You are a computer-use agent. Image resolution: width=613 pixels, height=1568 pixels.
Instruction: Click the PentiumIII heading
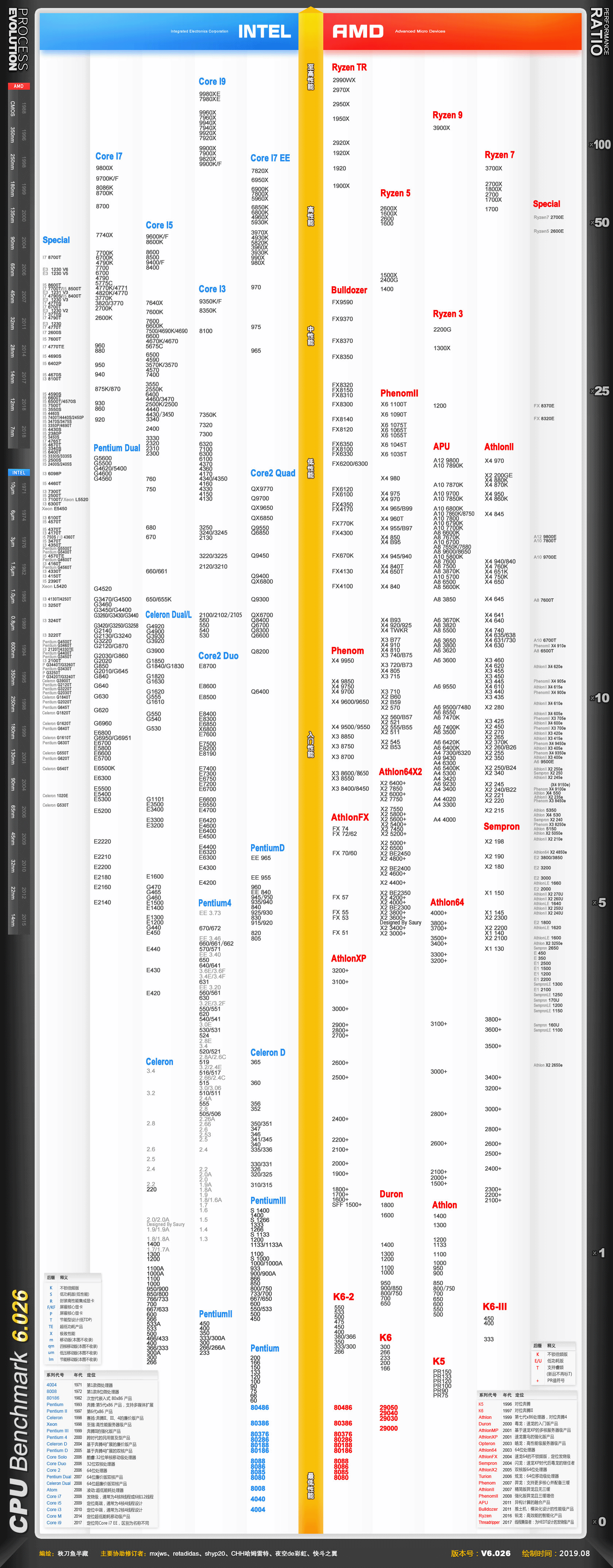point(268,1200)
